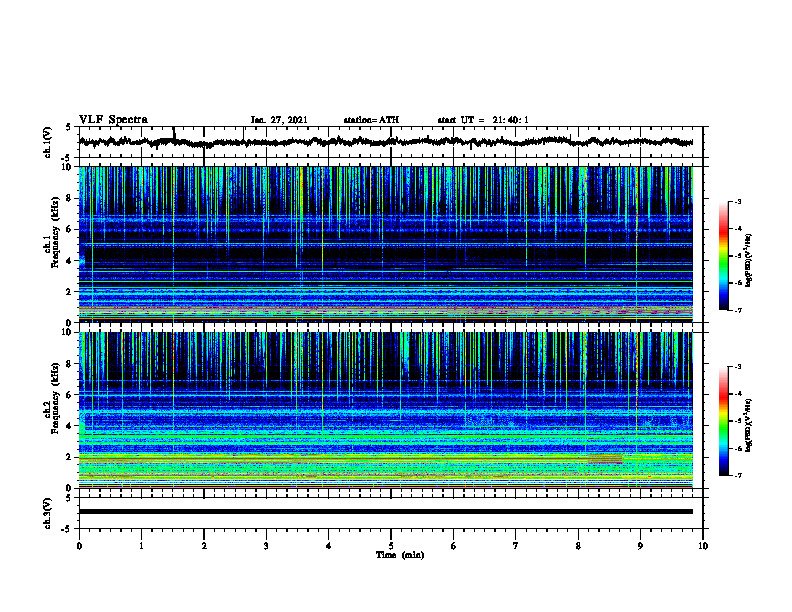Click the "-3" label on ch.1 colorbar

pos(737,202)
